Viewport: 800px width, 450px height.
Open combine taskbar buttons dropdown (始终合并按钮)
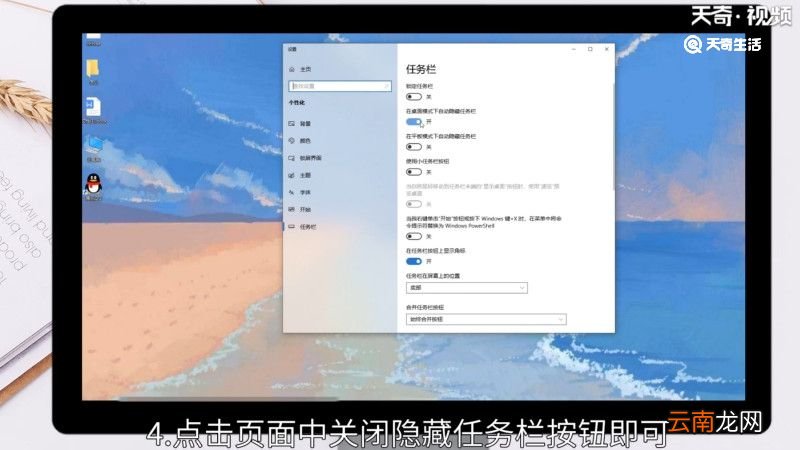pyautogui.click(x=486, y=319)
